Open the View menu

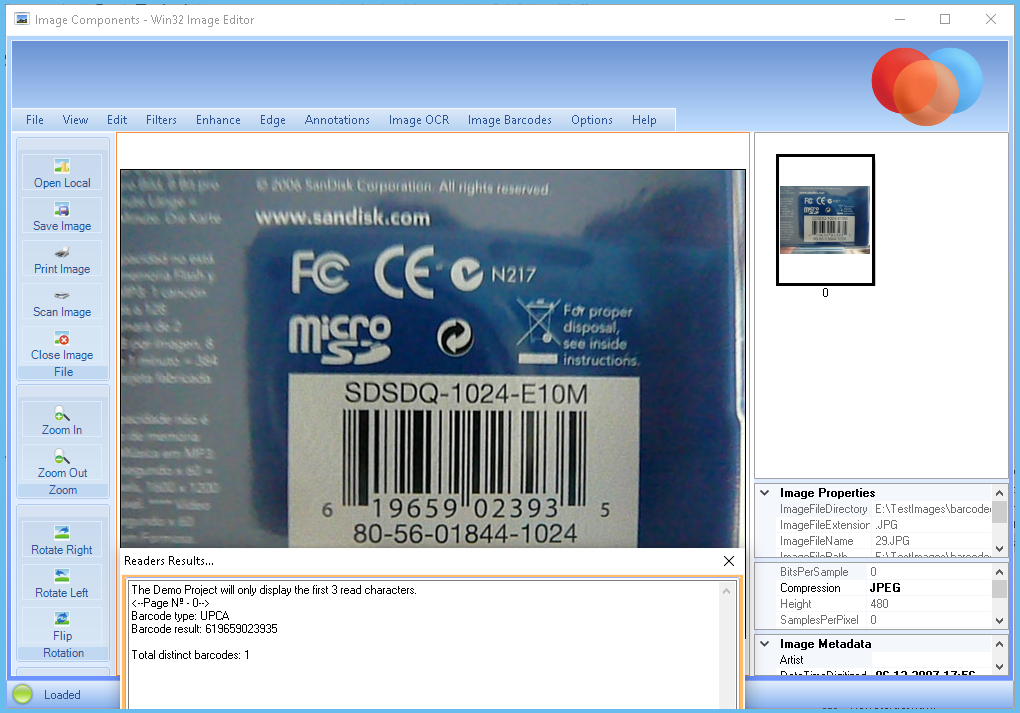(x=75, y=120)
